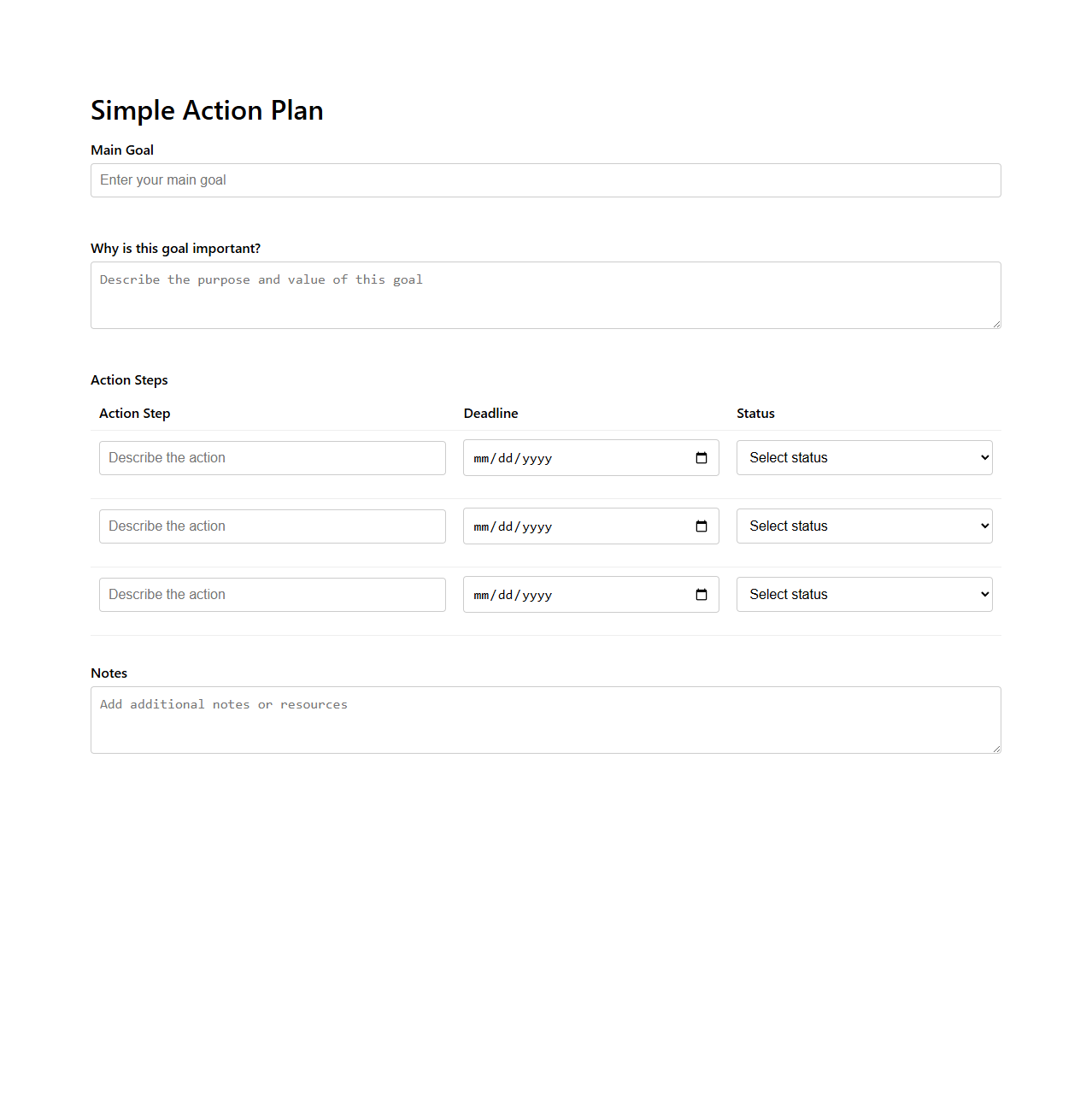This screenshot has height=1111, width=1092.
Task: Click the Simple Action Plan heading
Action: pyautogui.click(x=207, y=110)
